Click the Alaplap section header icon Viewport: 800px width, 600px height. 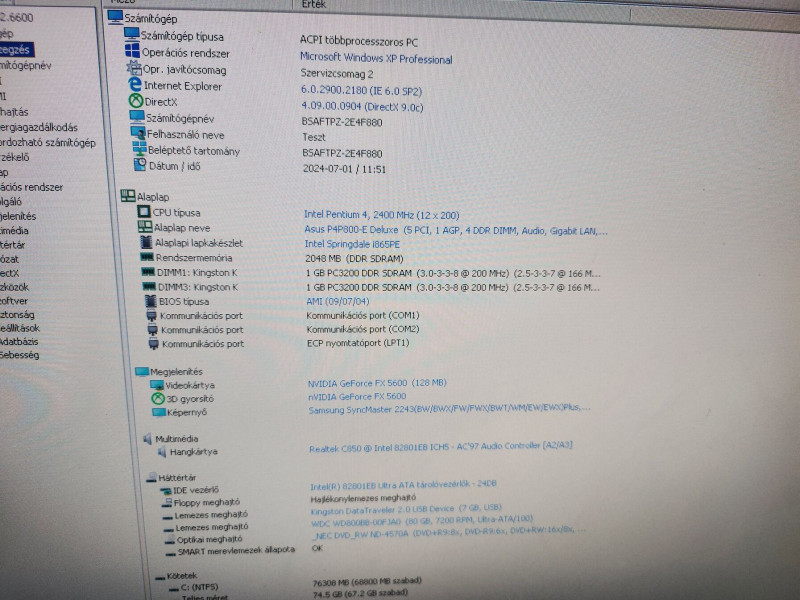pyautogui.click(x=128, y=195)
